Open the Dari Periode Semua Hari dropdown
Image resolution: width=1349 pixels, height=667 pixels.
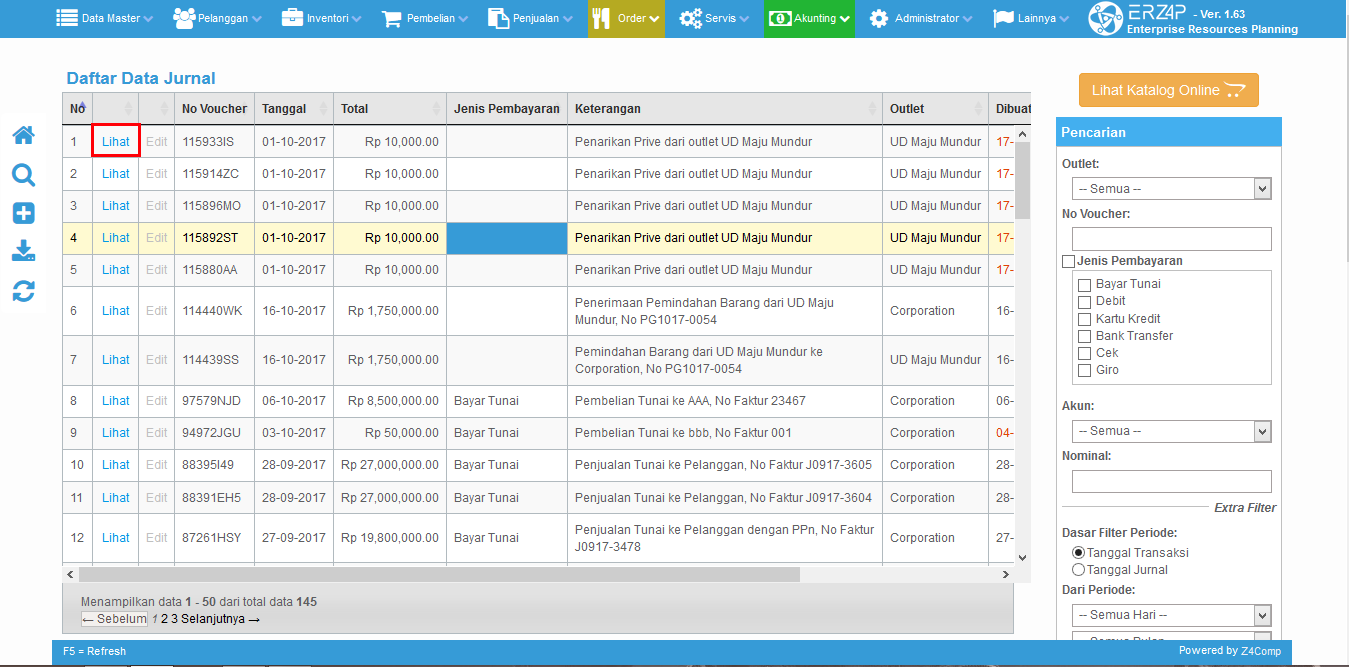coord(1171,615)
